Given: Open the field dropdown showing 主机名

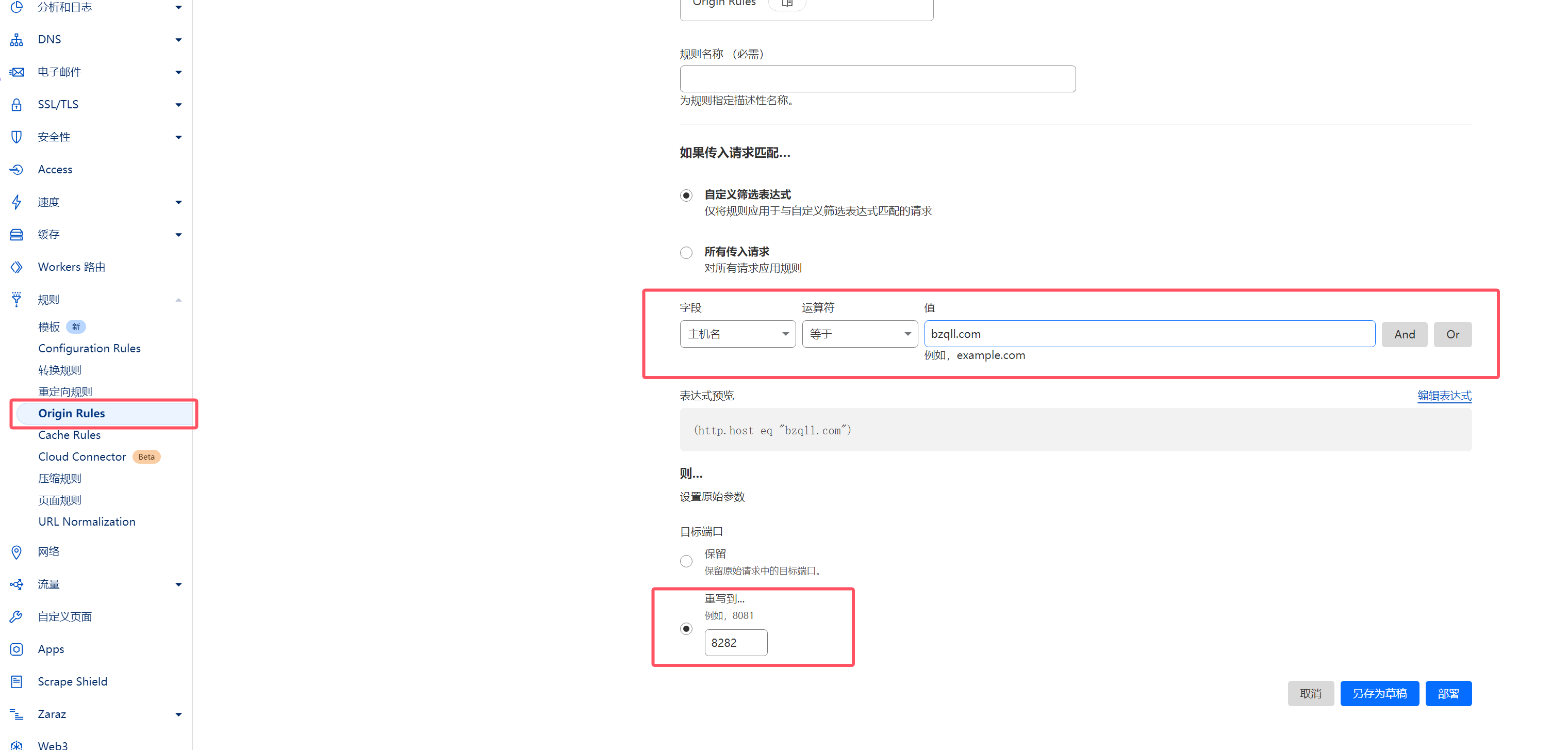Looking at the screenshot, I should click(x=738, y=334).
